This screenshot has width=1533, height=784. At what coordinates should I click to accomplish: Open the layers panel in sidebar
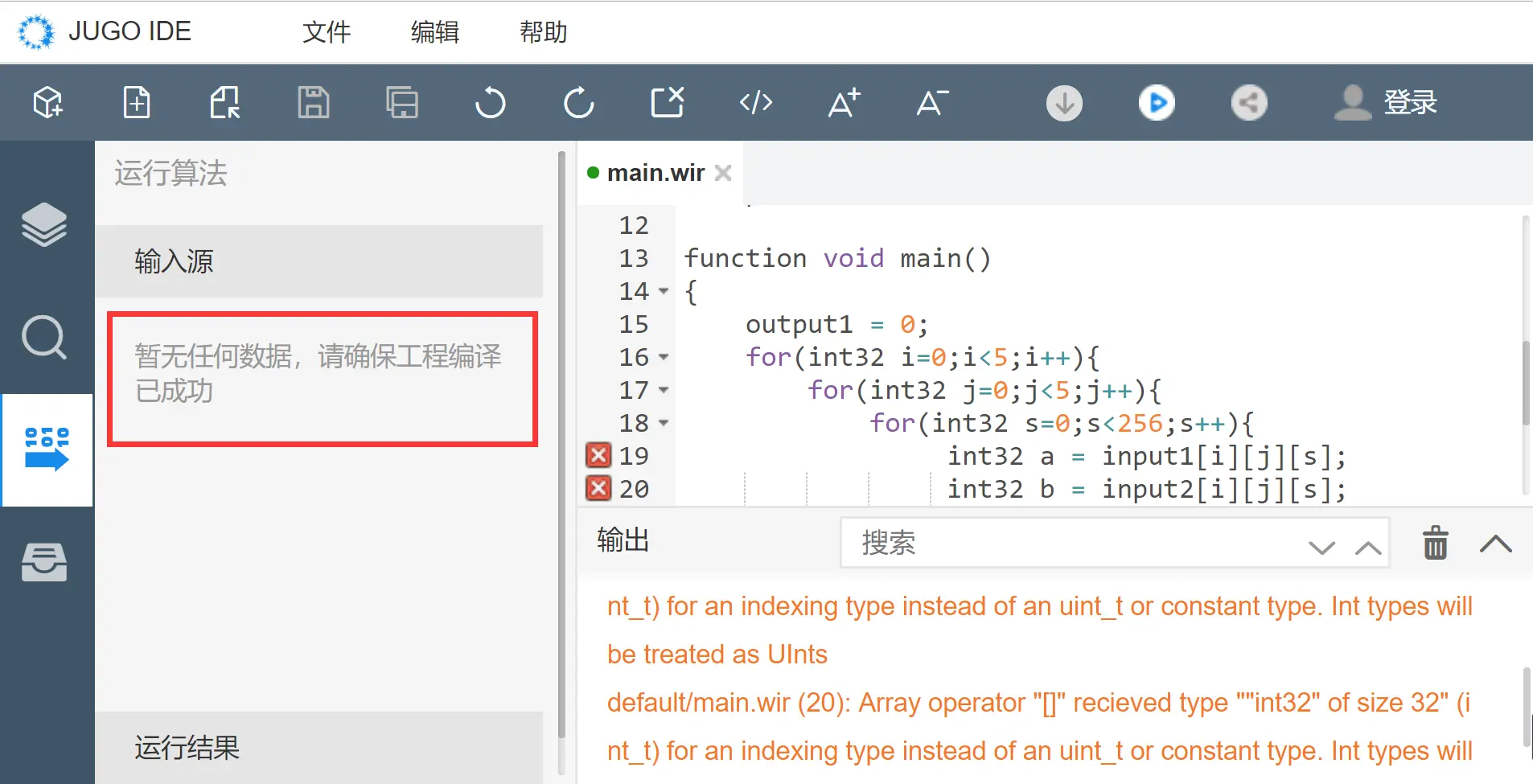(x=44, y=224)
